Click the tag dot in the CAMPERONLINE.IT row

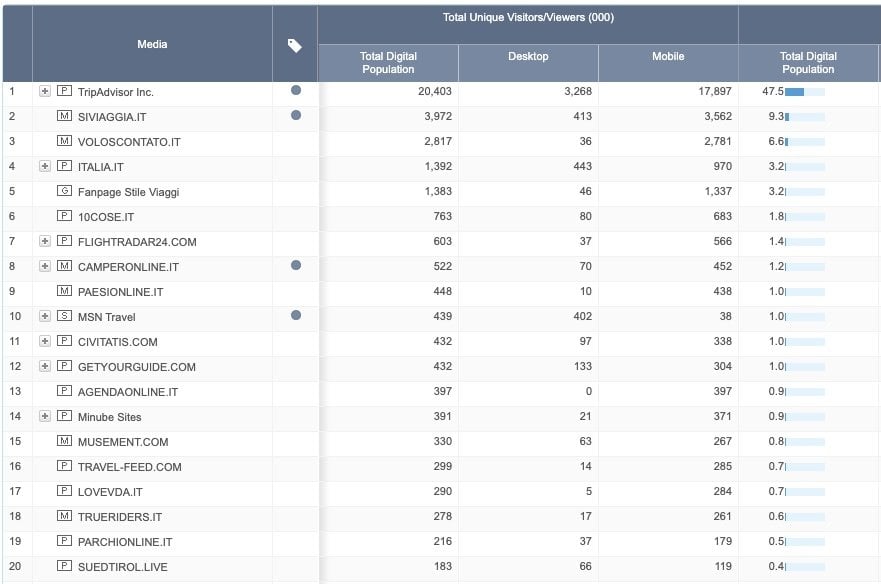pyautogui.click(x=295, y=266)
